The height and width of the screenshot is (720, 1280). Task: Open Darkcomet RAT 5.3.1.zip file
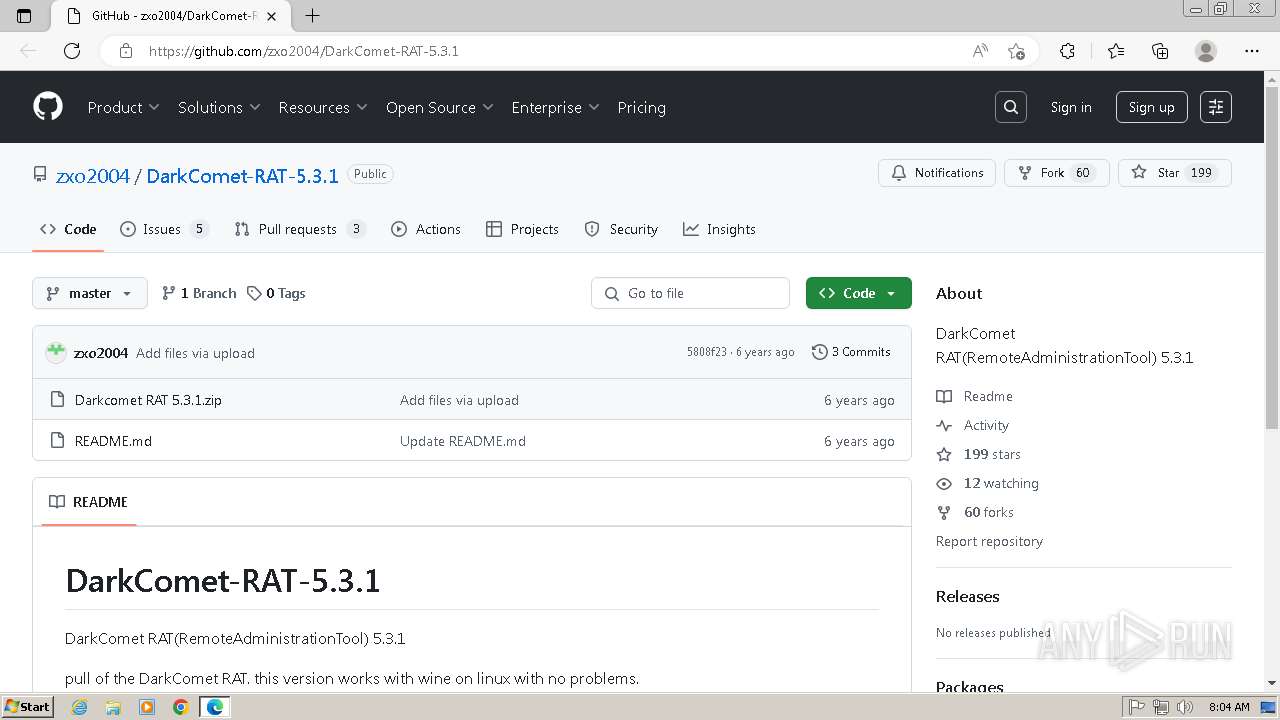(x=148, y=400)
